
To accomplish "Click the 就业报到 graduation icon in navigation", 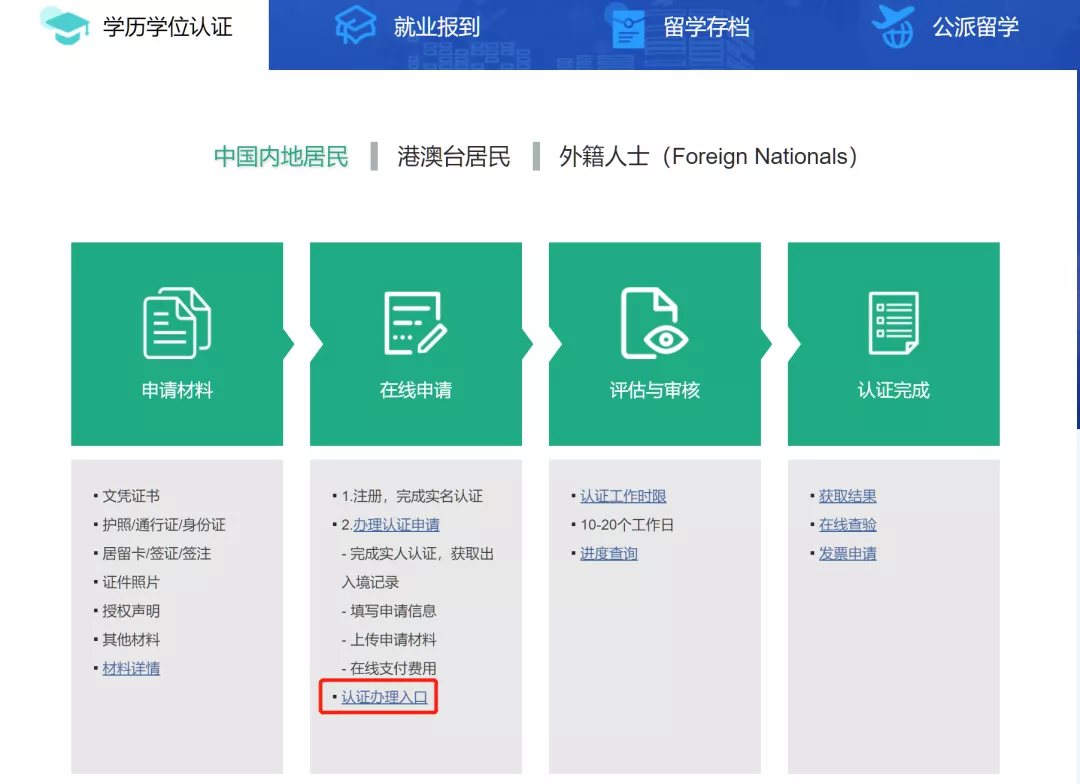I will pos(355,27).
